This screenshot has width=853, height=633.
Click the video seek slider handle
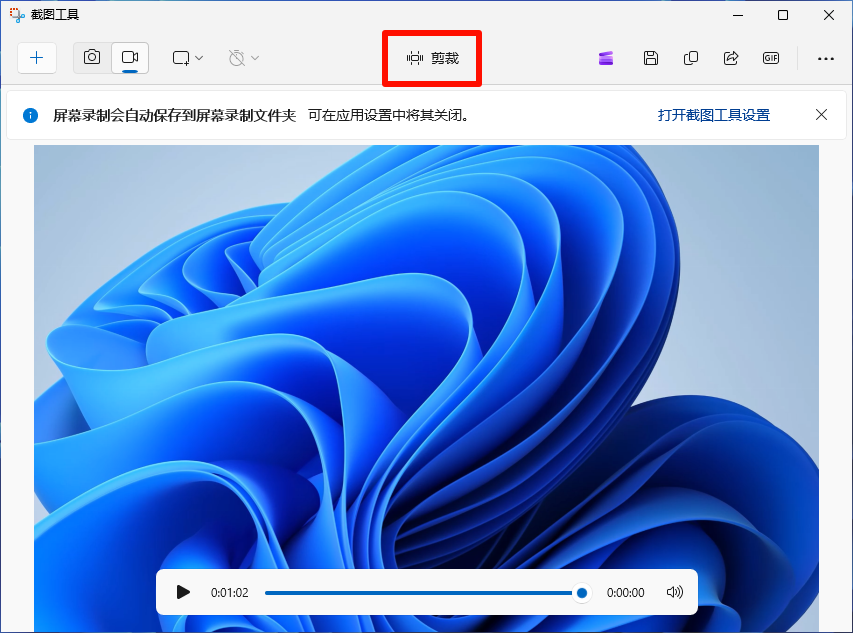[x=581, y=592]
